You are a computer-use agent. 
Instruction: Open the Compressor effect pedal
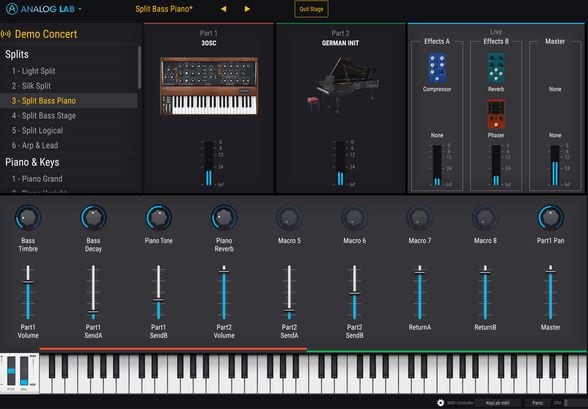[437, 68]
